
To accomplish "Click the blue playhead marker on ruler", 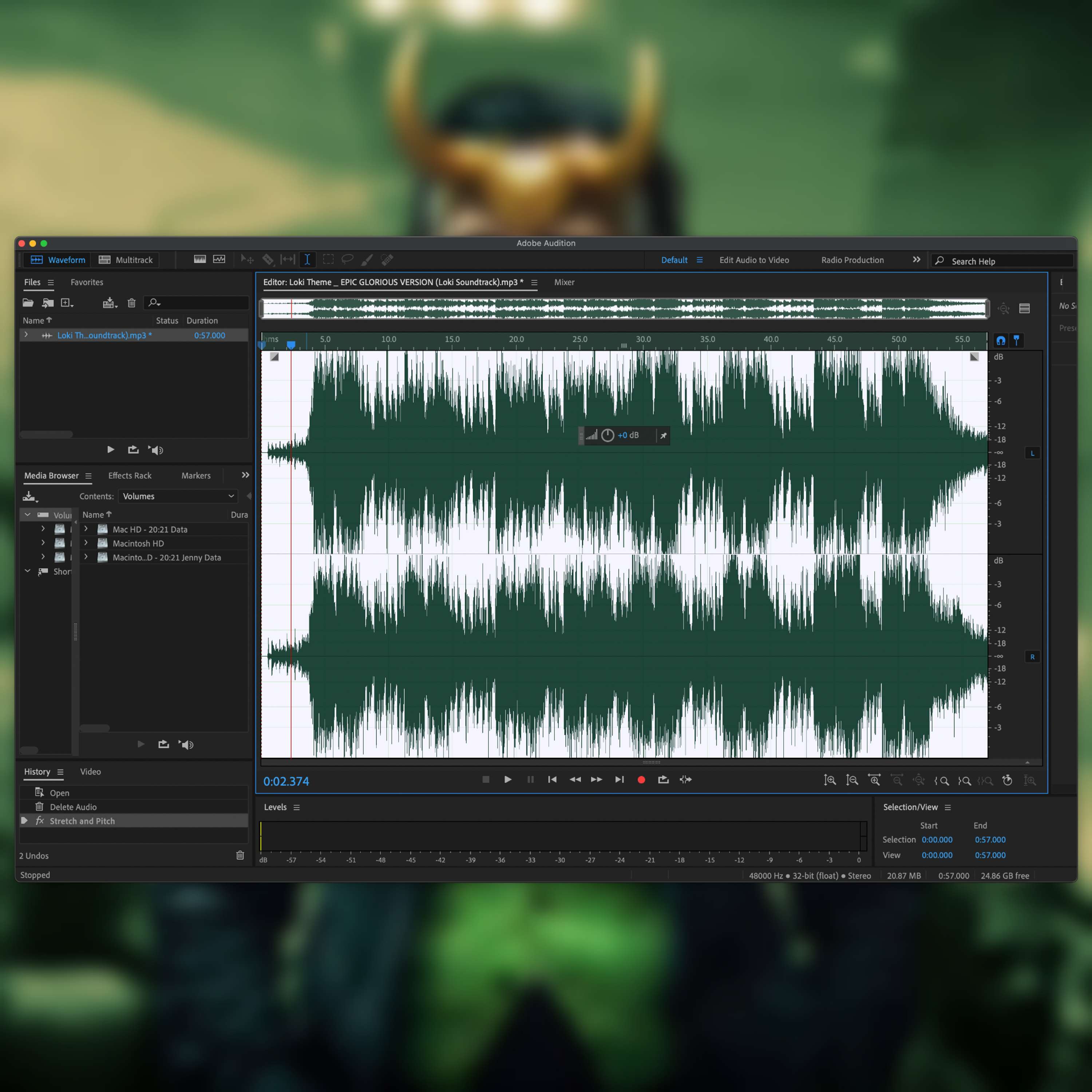I will click(291, 344).
